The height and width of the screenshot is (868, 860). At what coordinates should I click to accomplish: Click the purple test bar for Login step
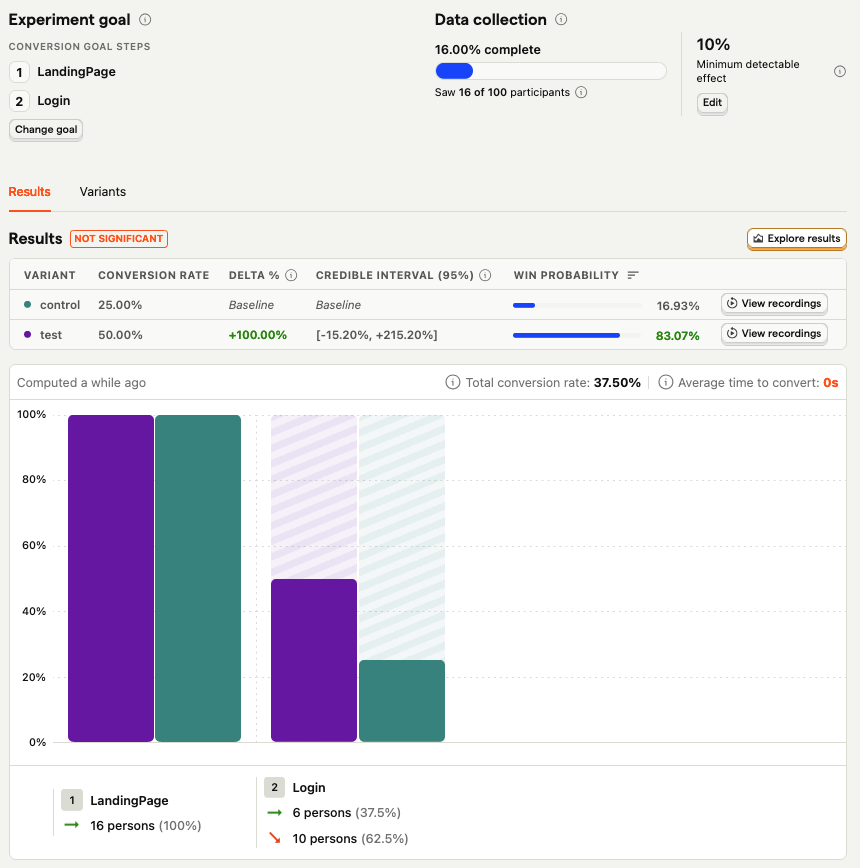[314, 660]
